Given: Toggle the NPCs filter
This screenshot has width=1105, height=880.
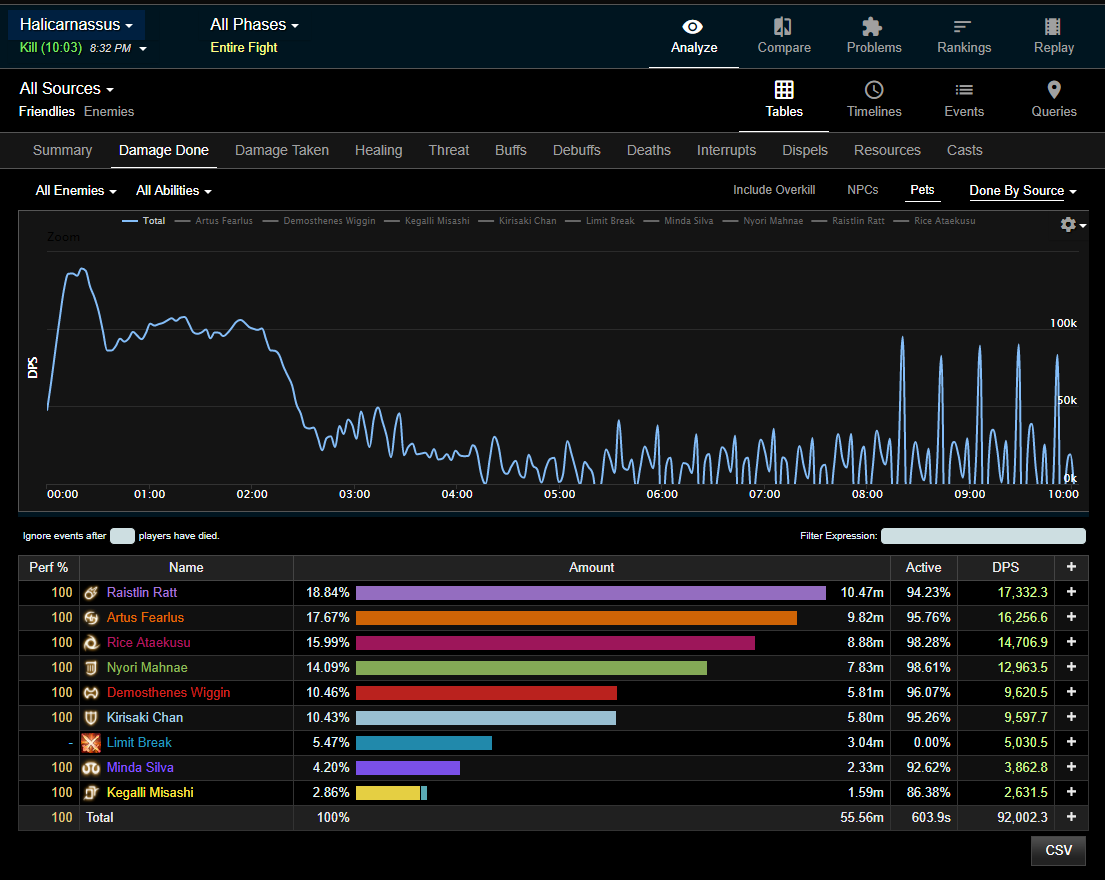Looking at the screenshot, I should click(863, 190).
